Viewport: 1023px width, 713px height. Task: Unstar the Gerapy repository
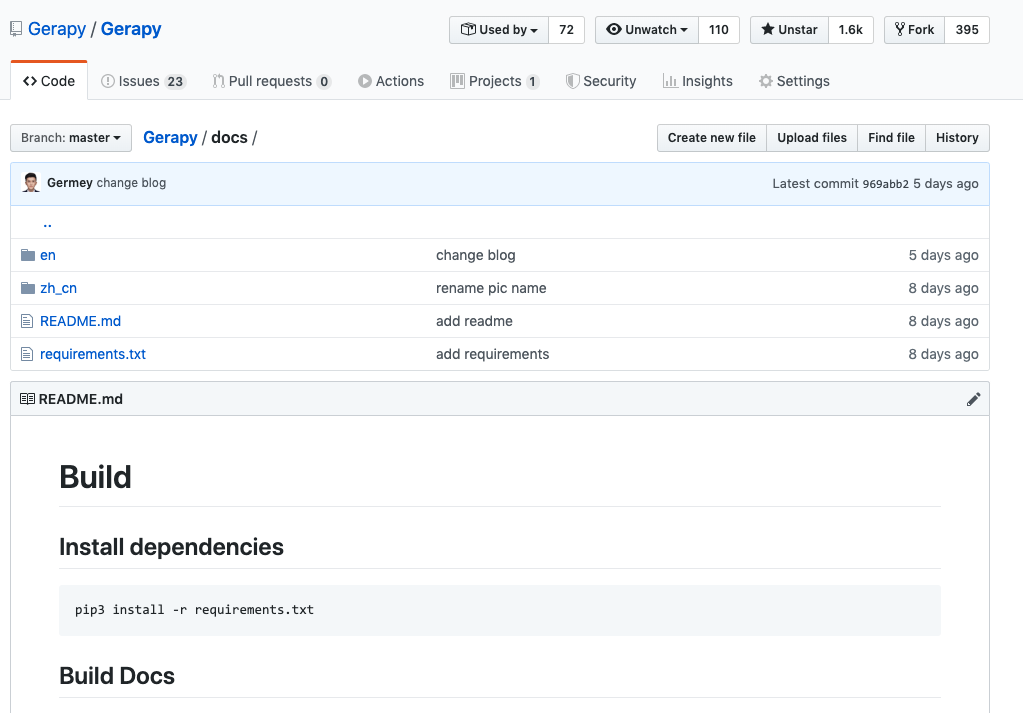point(789,30)
